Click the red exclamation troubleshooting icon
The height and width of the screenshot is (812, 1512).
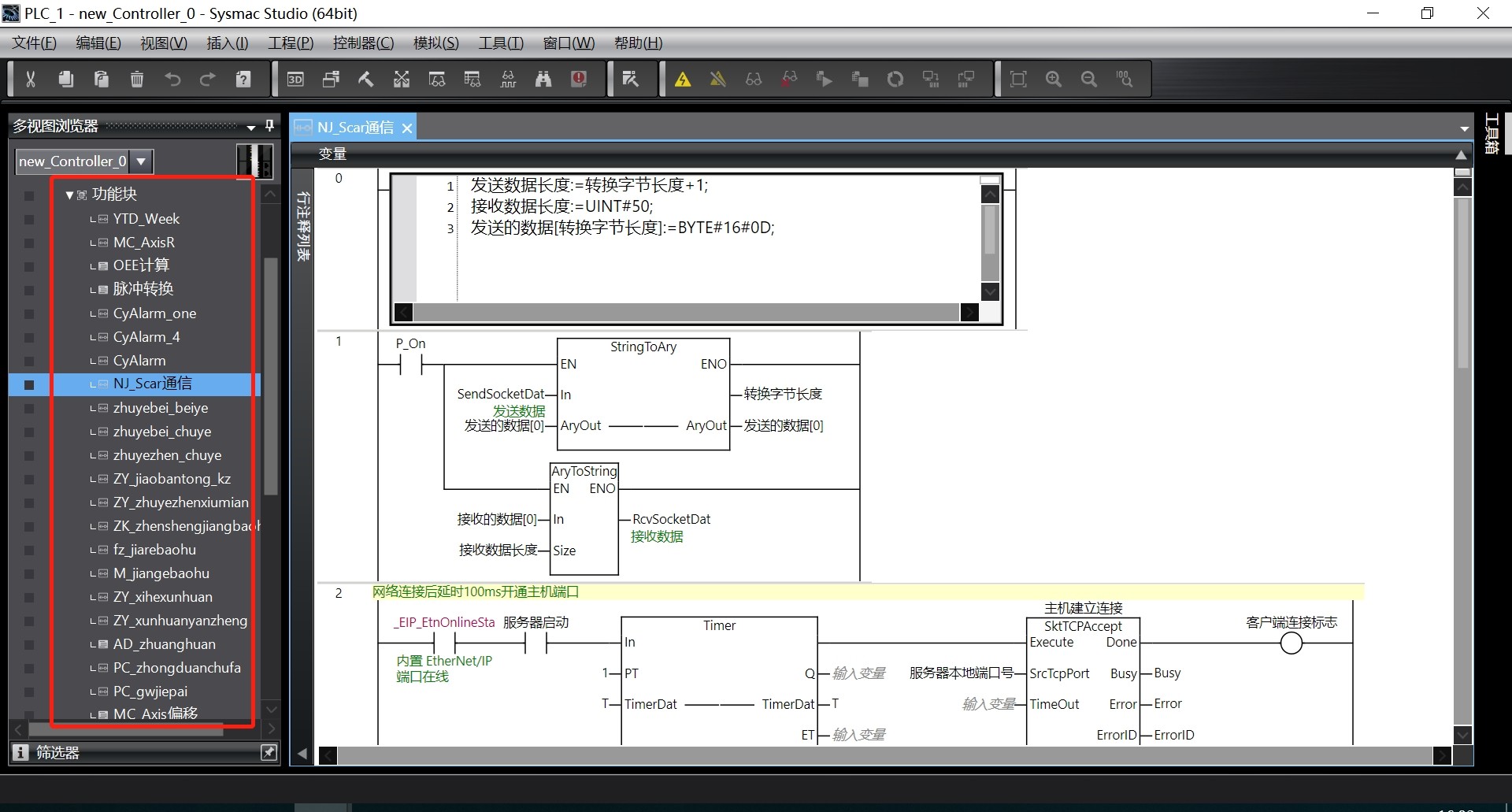pos(579,79)
